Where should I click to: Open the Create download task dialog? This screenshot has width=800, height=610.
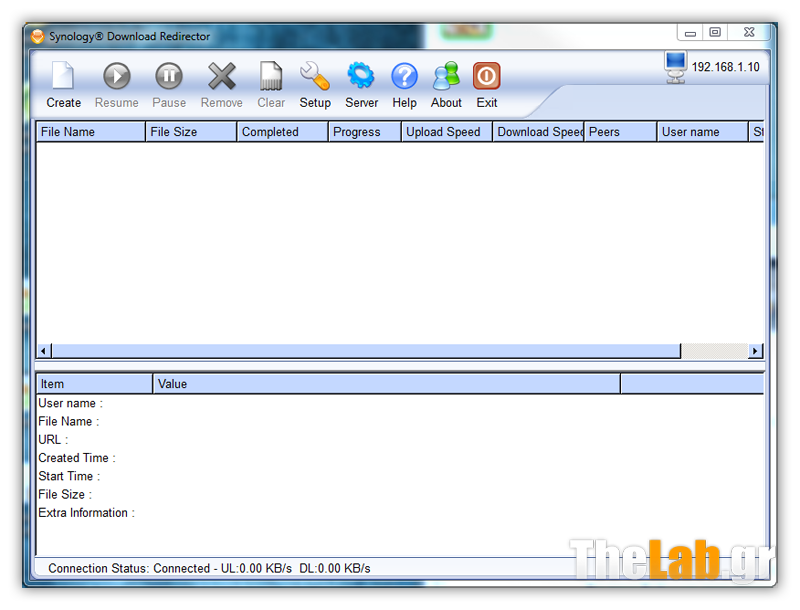tap(63, 76)
